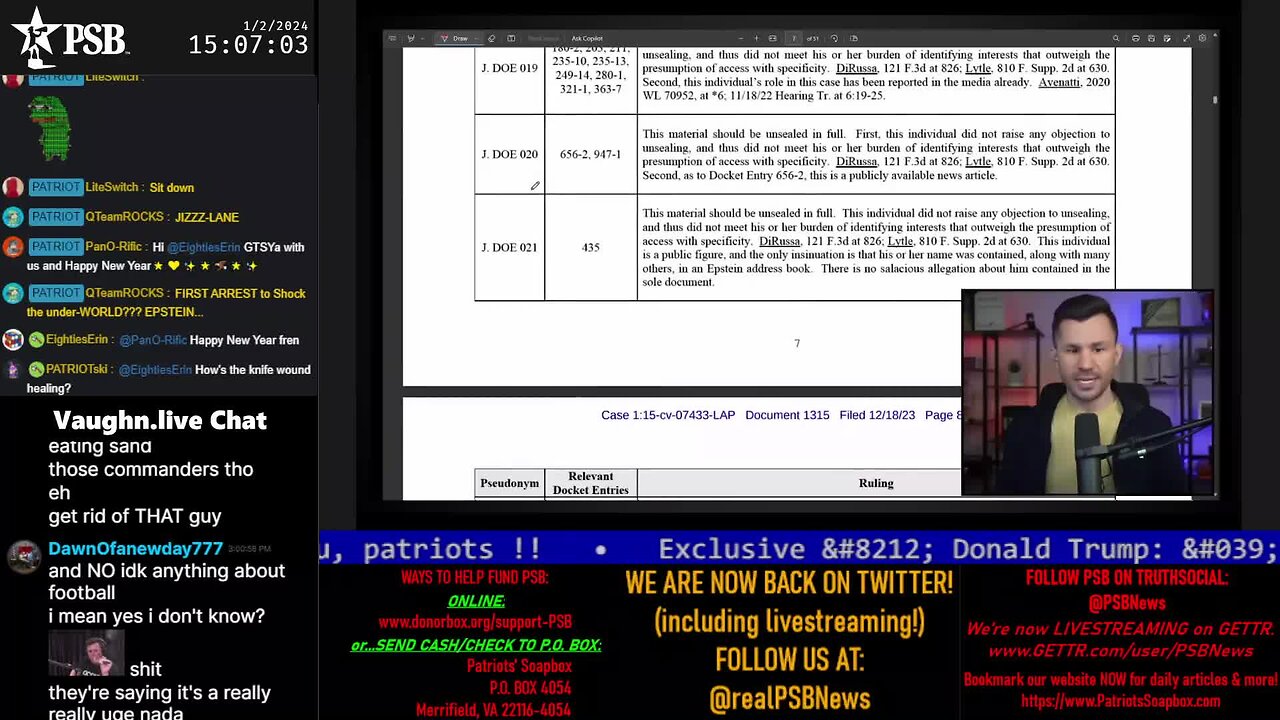Image resolution: width=1280 pixels, height=720 pixels.
Task: Click the Ruling column header
Action: tap(875, 483)
